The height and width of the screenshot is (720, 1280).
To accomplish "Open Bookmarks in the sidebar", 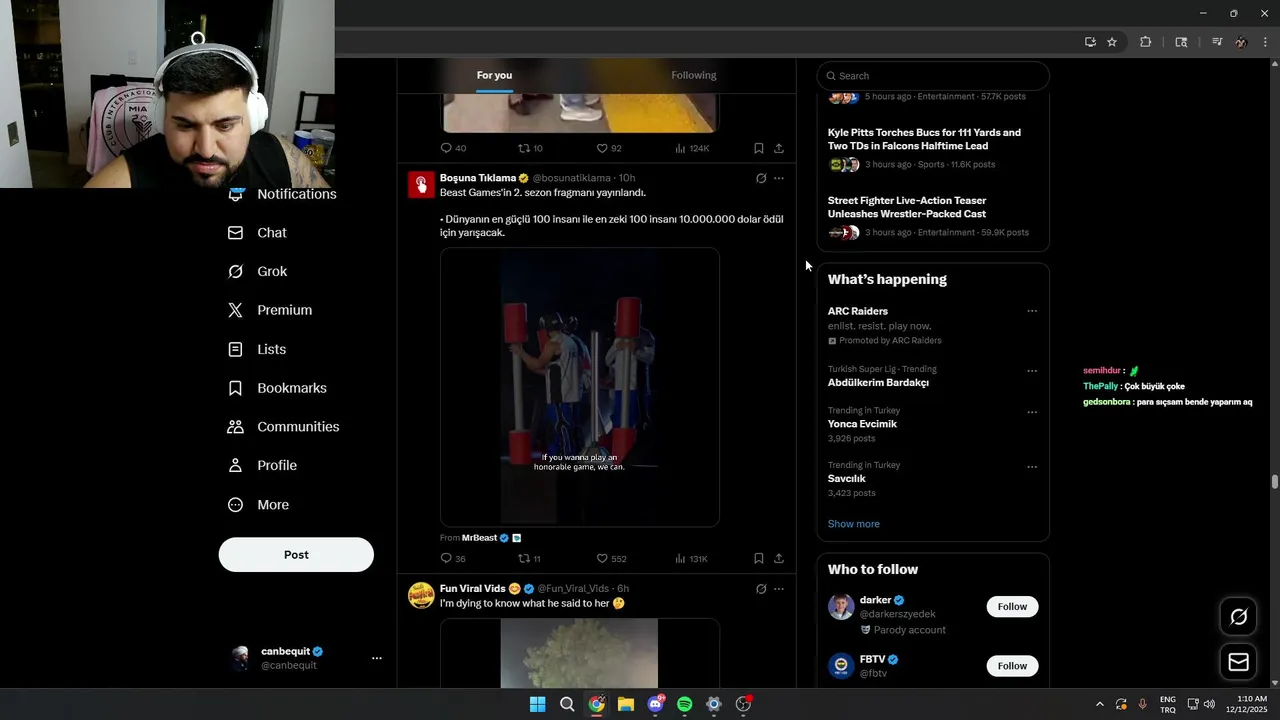I will pyautogui.click(x=277, y=388).
